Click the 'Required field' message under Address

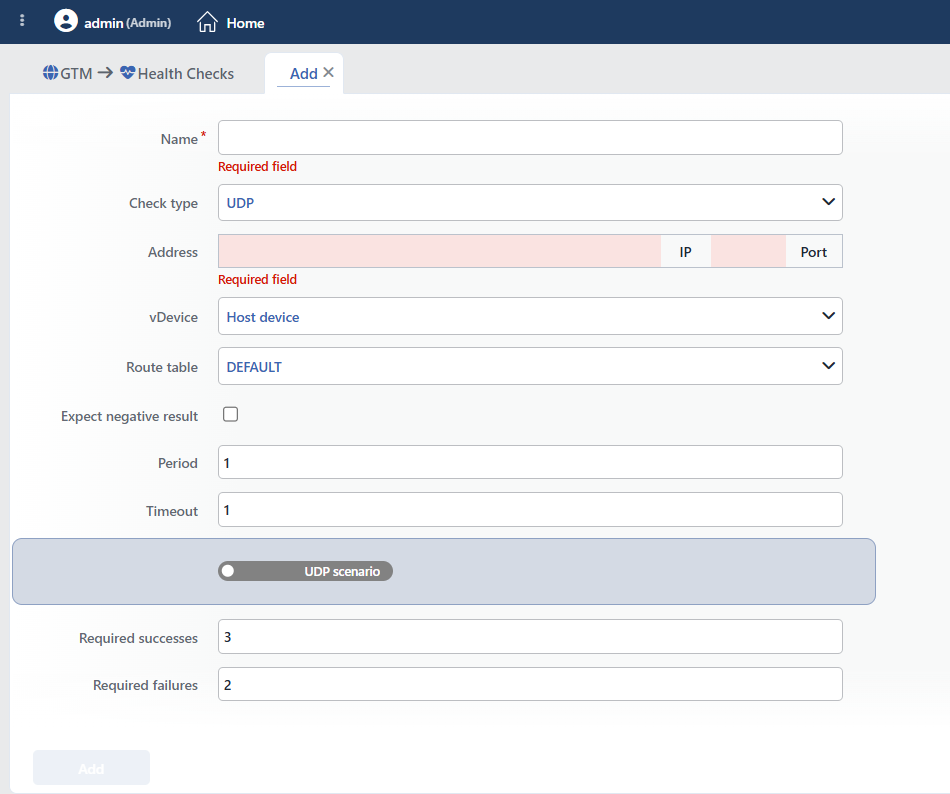point(257,280)
